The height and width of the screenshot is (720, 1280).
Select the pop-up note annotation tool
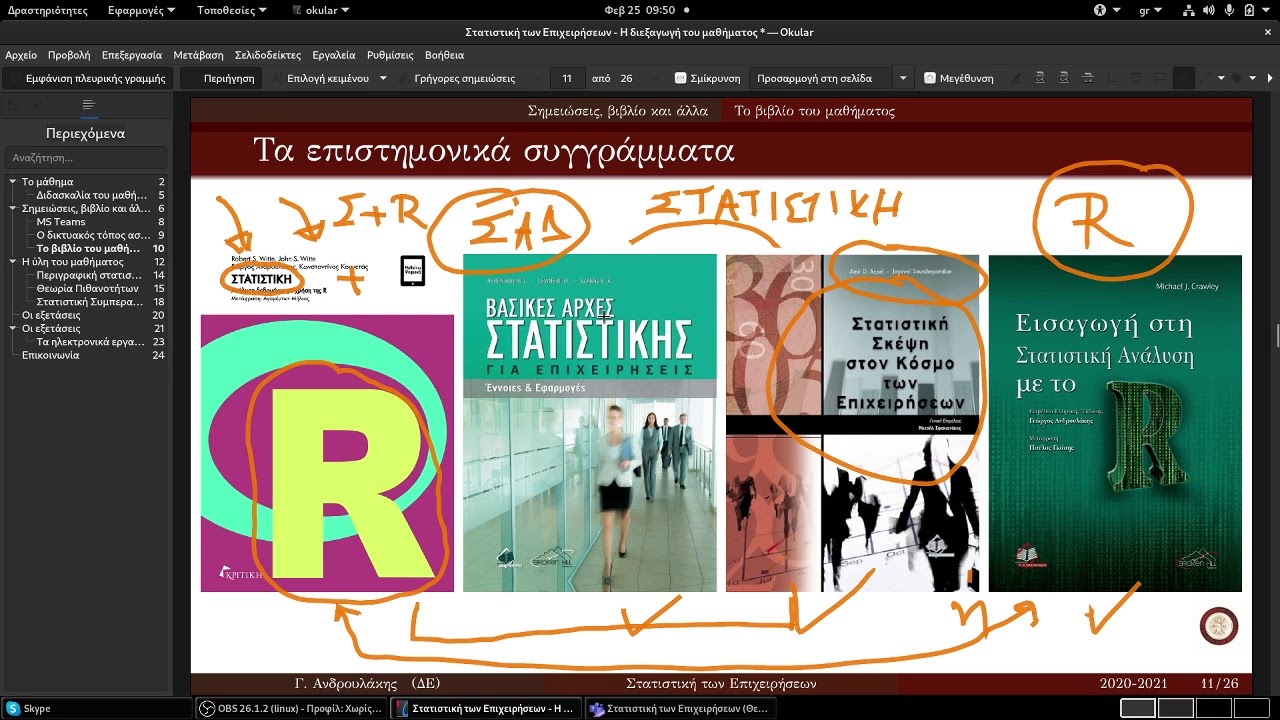click(x=1159, y=78)
